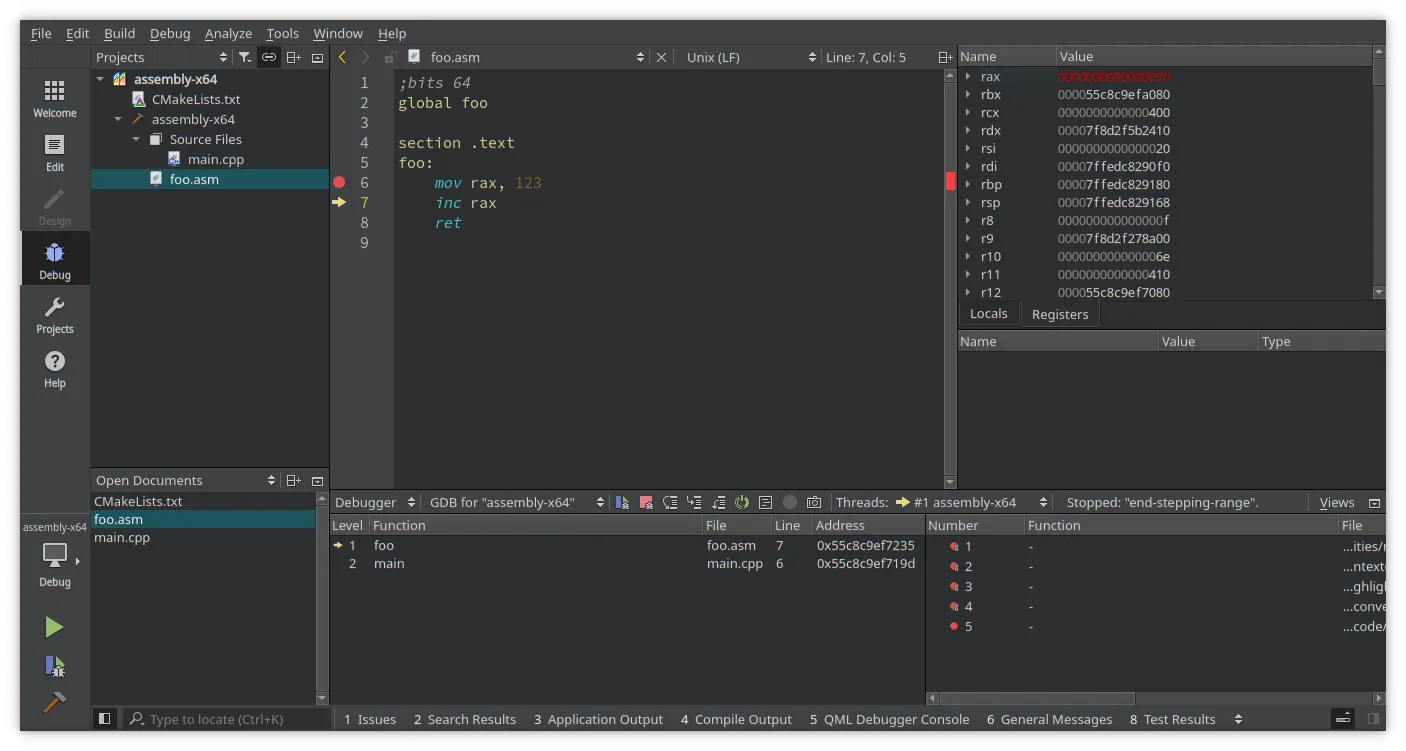The width and height of the screenshot is (1406, 751).
Task: Click the camera snapshot icon in debugger toolbar
Action: pos(814,502)
